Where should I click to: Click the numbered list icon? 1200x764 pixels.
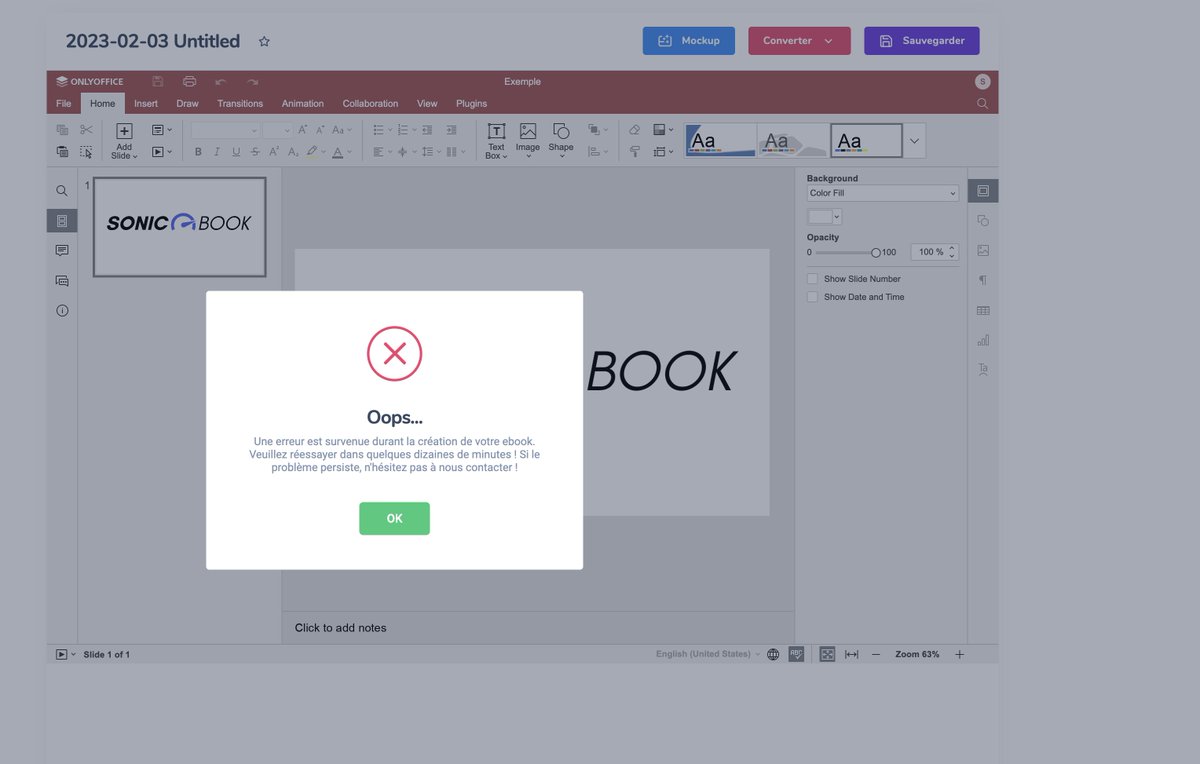402,130
